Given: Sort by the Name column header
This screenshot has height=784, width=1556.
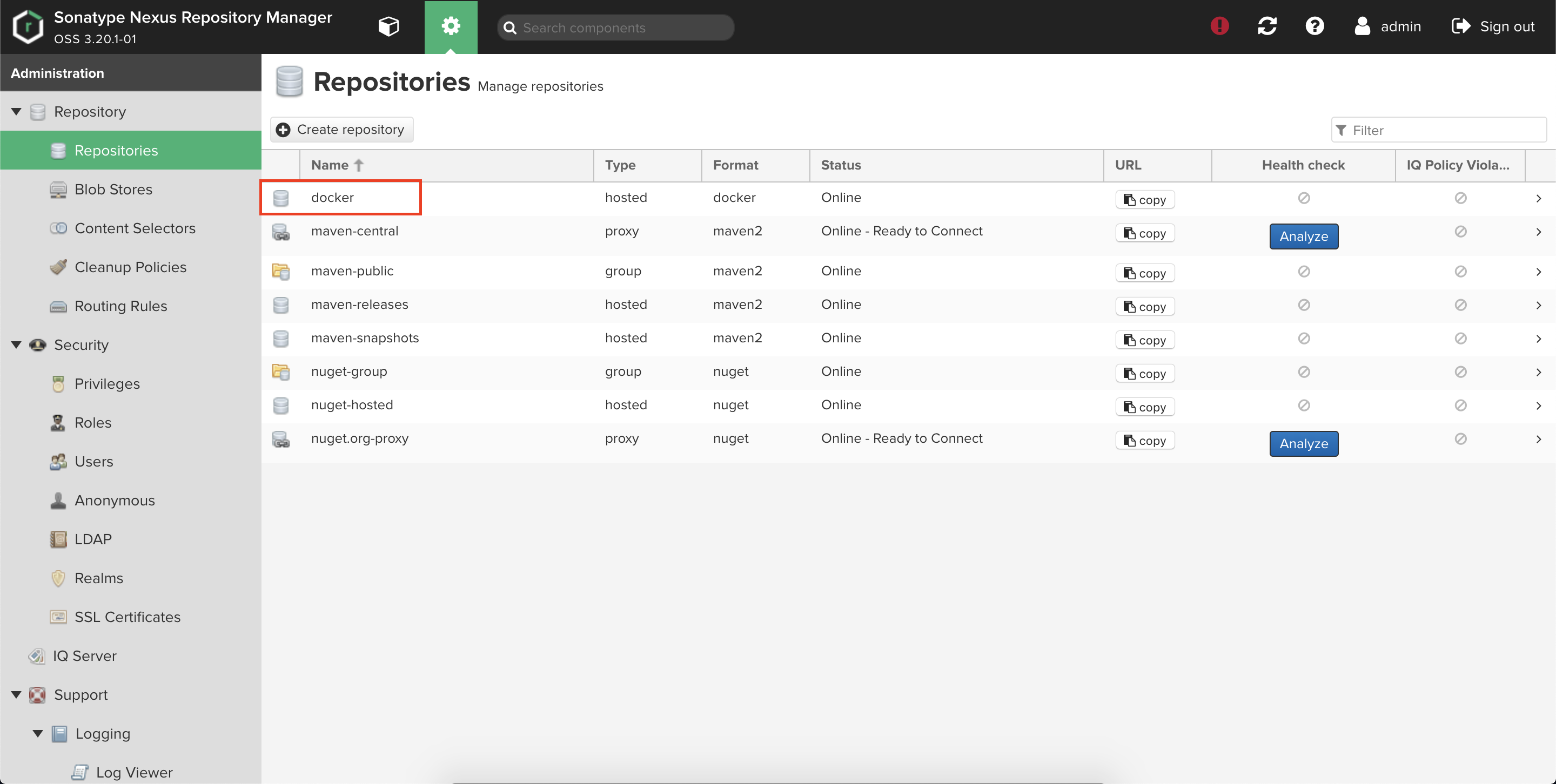Looking at the screenshot, I should (330, 165).
